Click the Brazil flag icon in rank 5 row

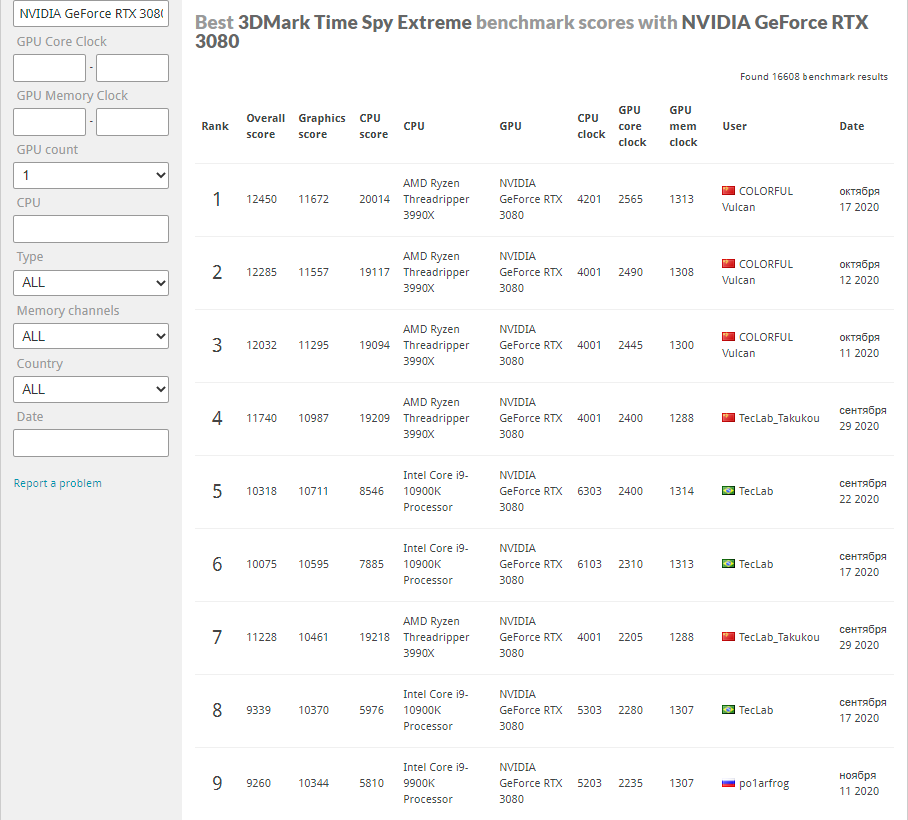[728, 490]
